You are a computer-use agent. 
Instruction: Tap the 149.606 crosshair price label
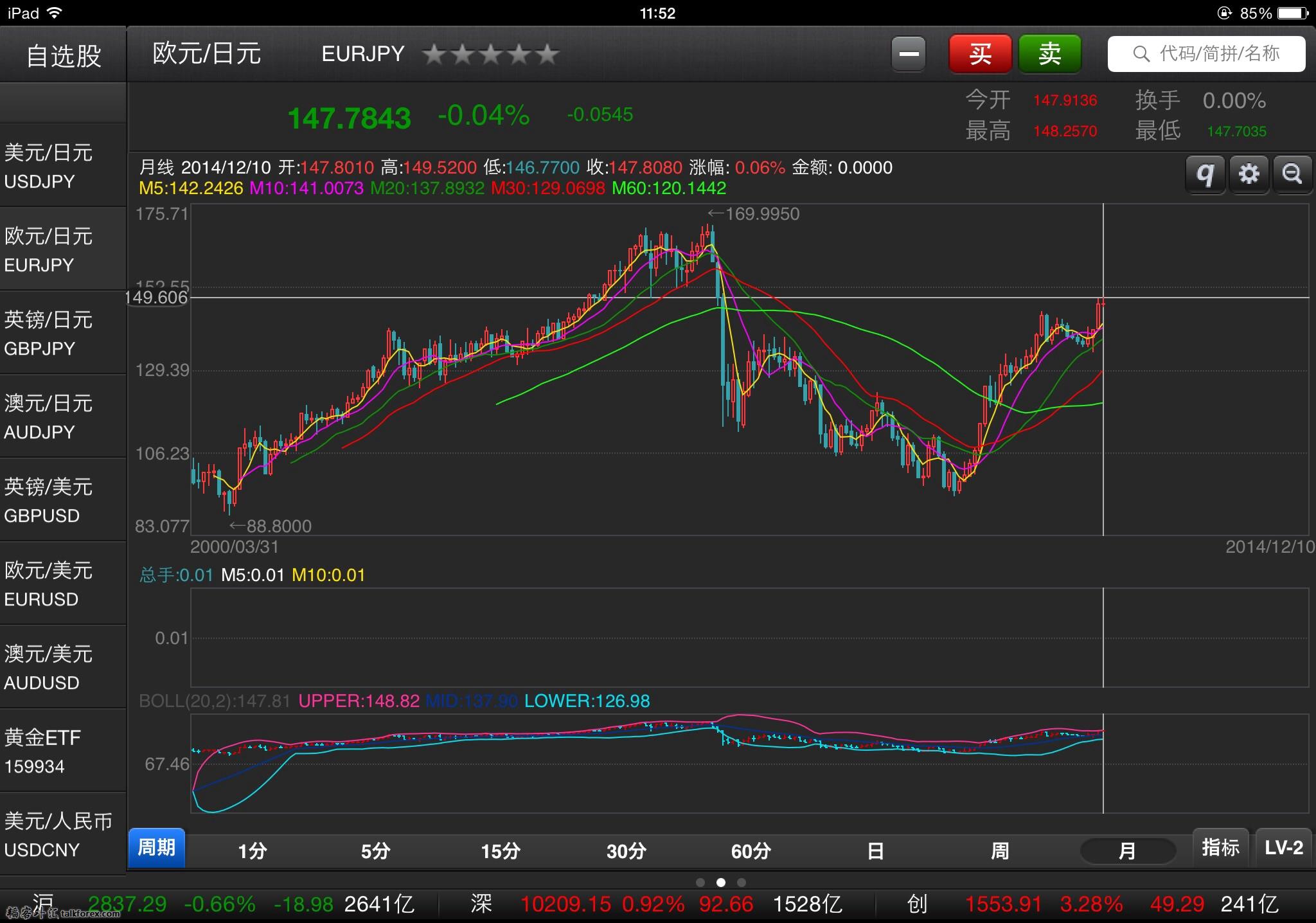point(156,298)
